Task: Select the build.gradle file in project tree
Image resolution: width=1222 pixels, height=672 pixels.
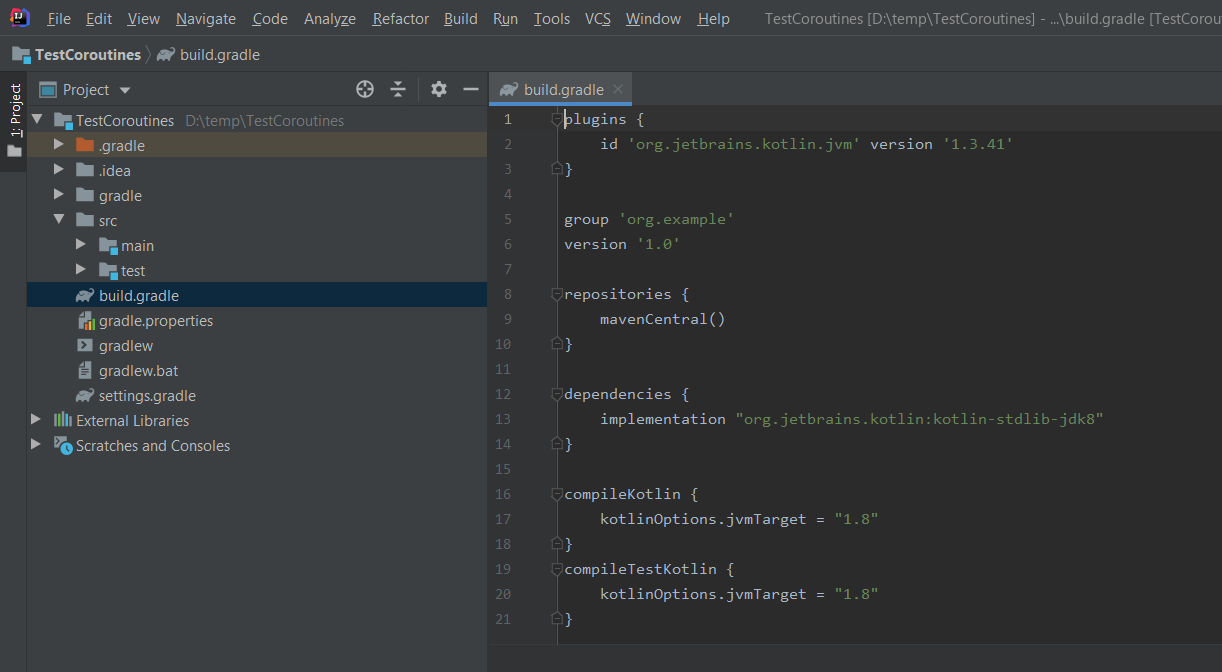Action: click(x=138, y=295)
